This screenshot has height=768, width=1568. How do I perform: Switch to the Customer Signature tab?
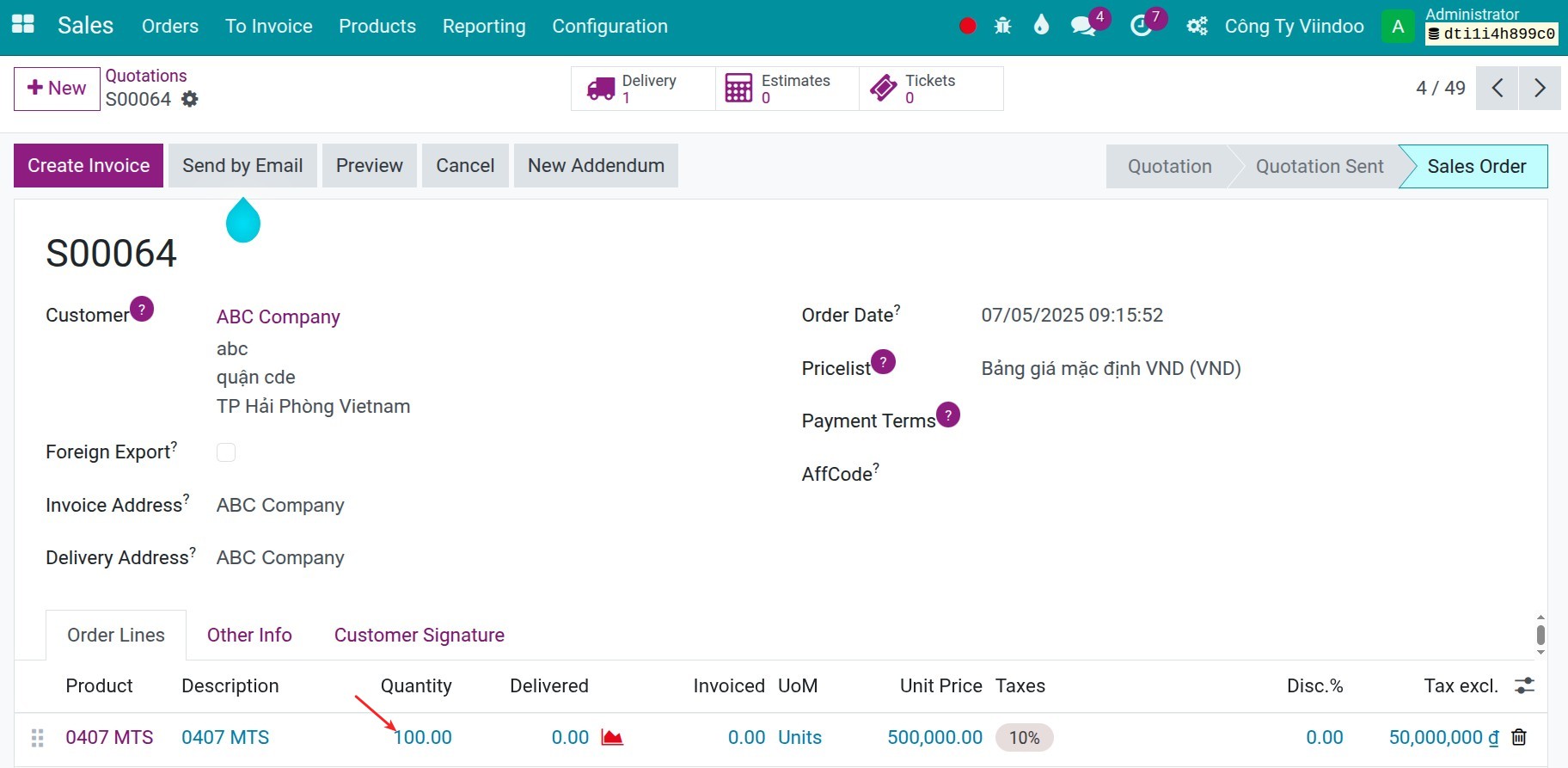(x=420, y=635)
